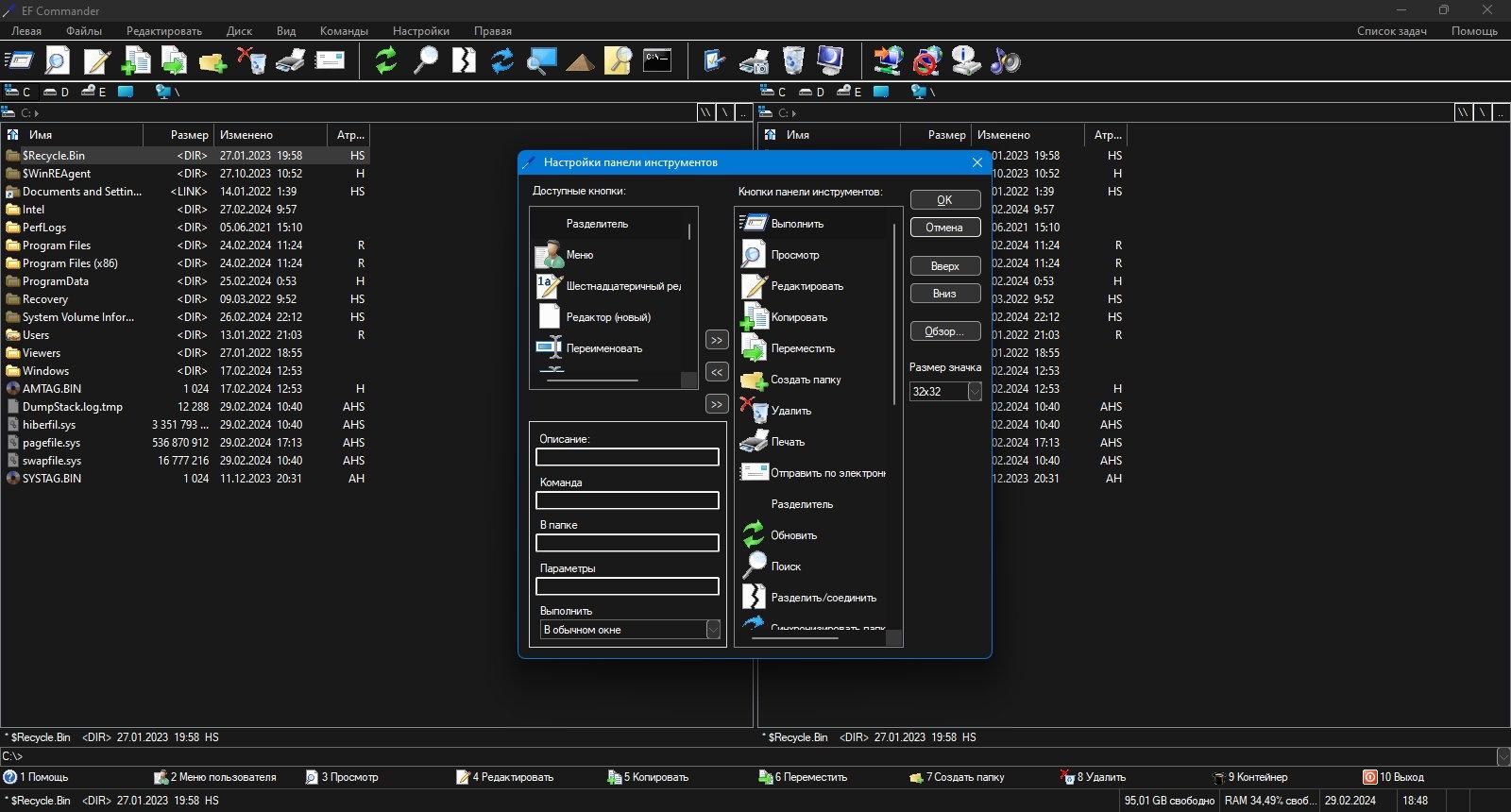Click the connect network drive toolbar icon
Viewport: 1511px width, 812px height.
tap(888, 61)
